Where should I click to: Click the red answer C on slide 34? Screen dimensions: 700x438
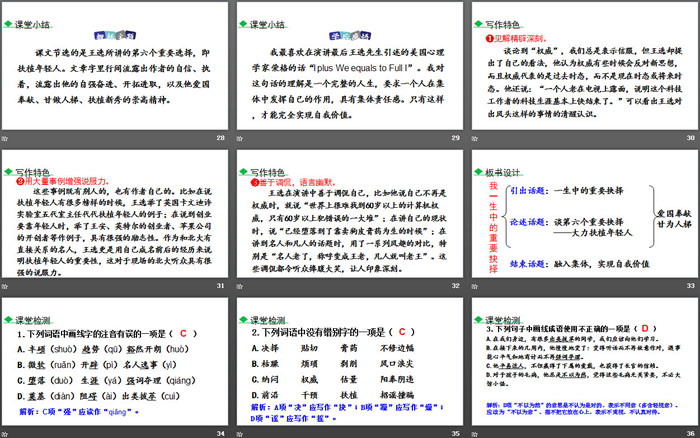pyautogui.click(x=183, y=334)
